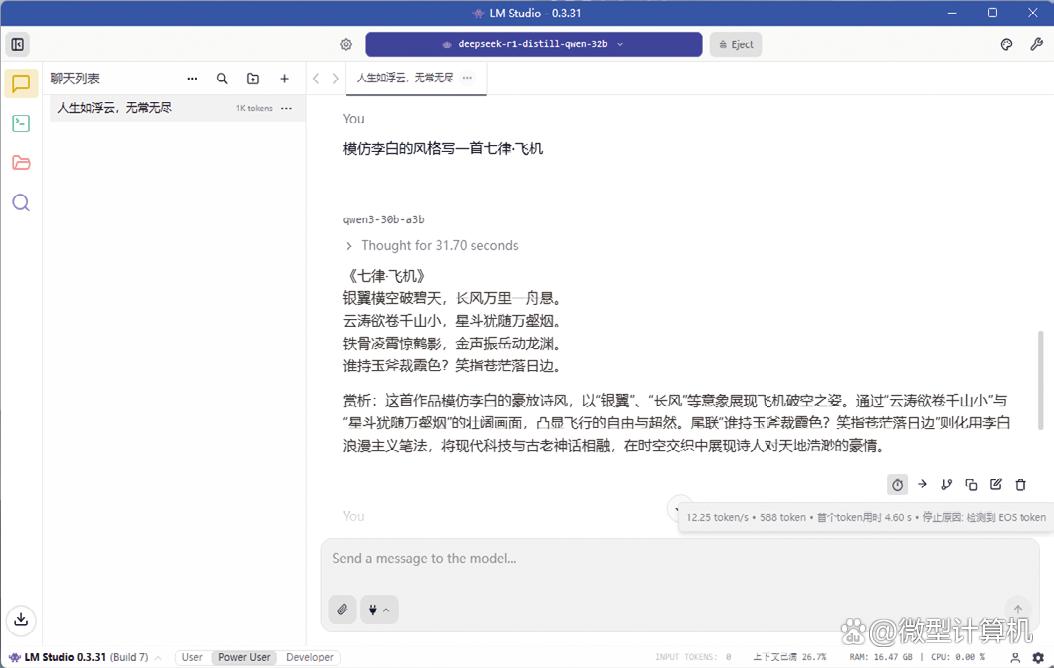
Task: Switch to Developer mode
Action: 309,657
